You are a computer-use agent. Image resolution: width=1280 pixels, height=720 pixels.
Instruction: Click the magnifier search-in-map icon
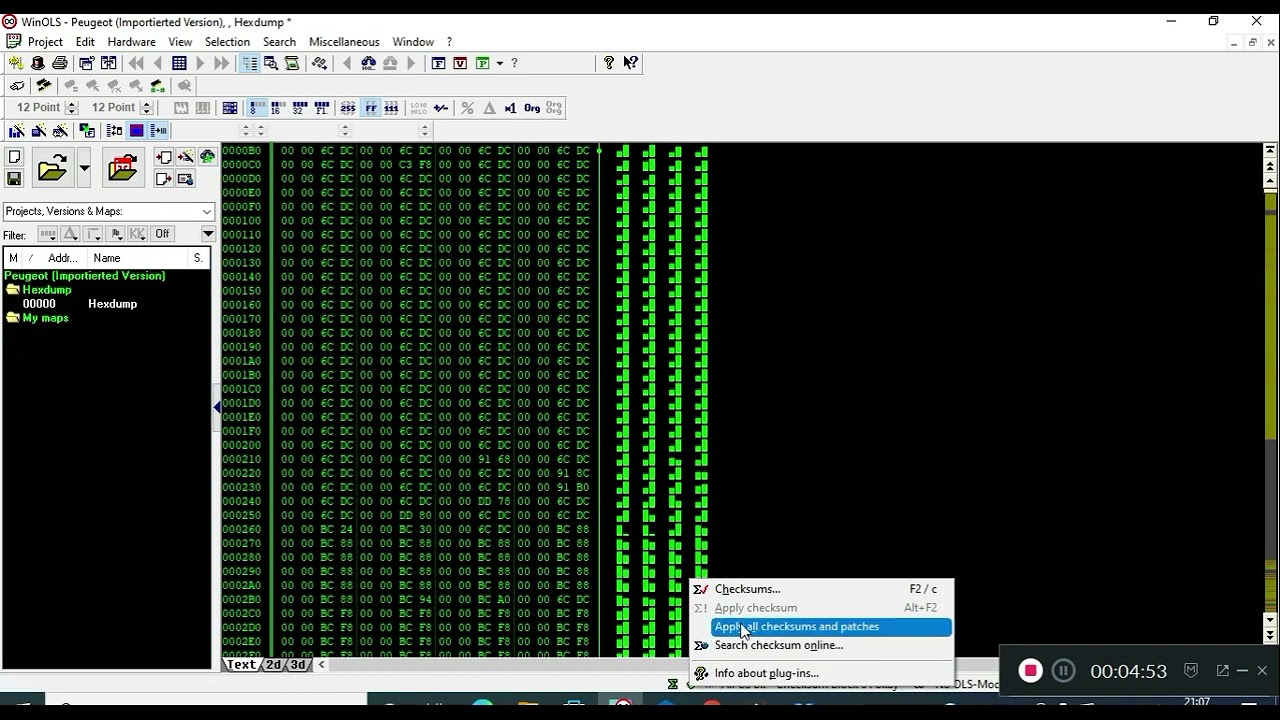point(271,63)
